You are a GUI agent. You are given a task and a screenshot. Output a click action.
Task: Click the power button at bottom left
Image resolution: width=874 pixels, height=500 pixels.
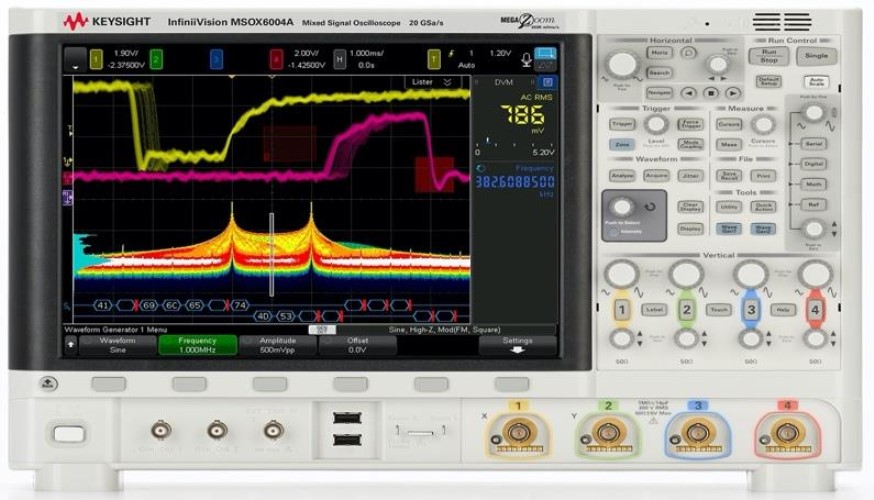coord(69,434)
